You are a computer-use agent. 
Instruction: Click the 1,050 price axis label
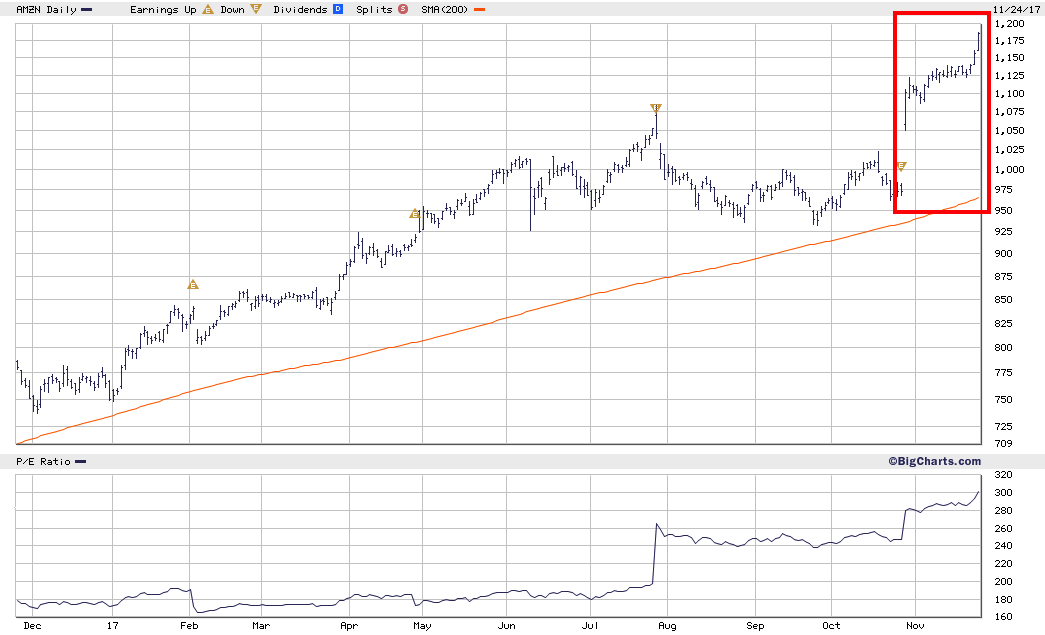[1010, 131]
